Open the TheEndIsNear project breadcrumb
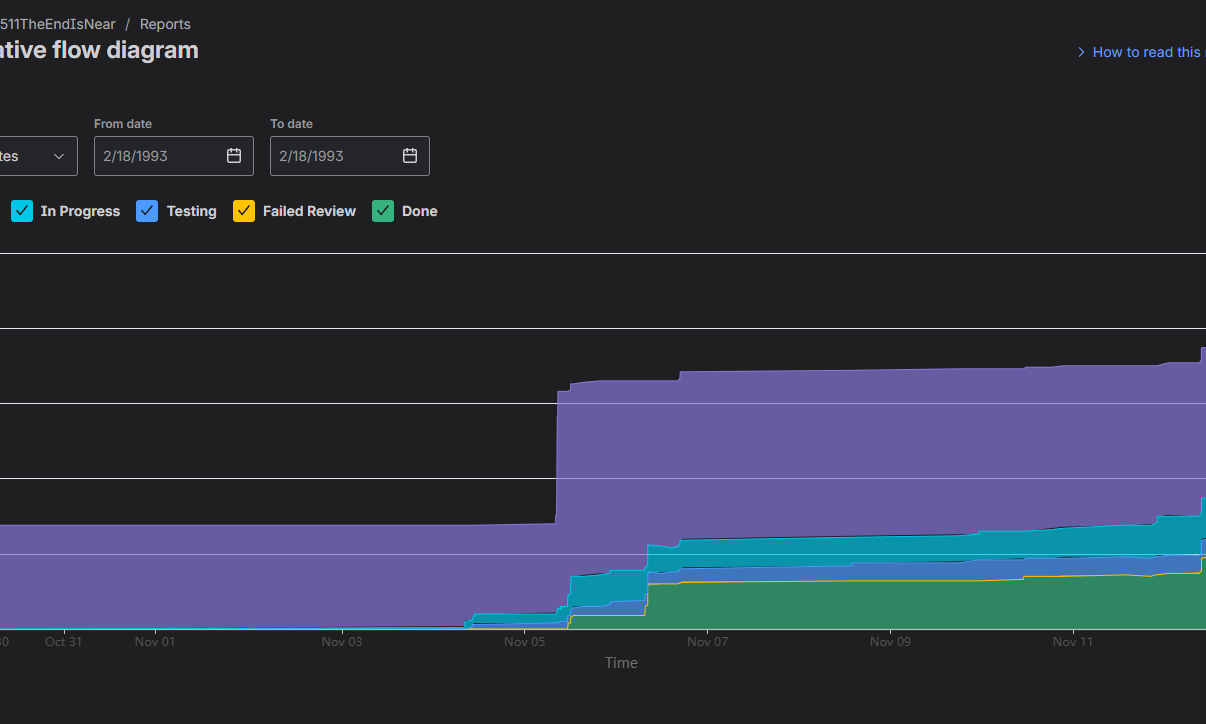Viewport: 1206px width, 724px height. (x=58, y=24)
